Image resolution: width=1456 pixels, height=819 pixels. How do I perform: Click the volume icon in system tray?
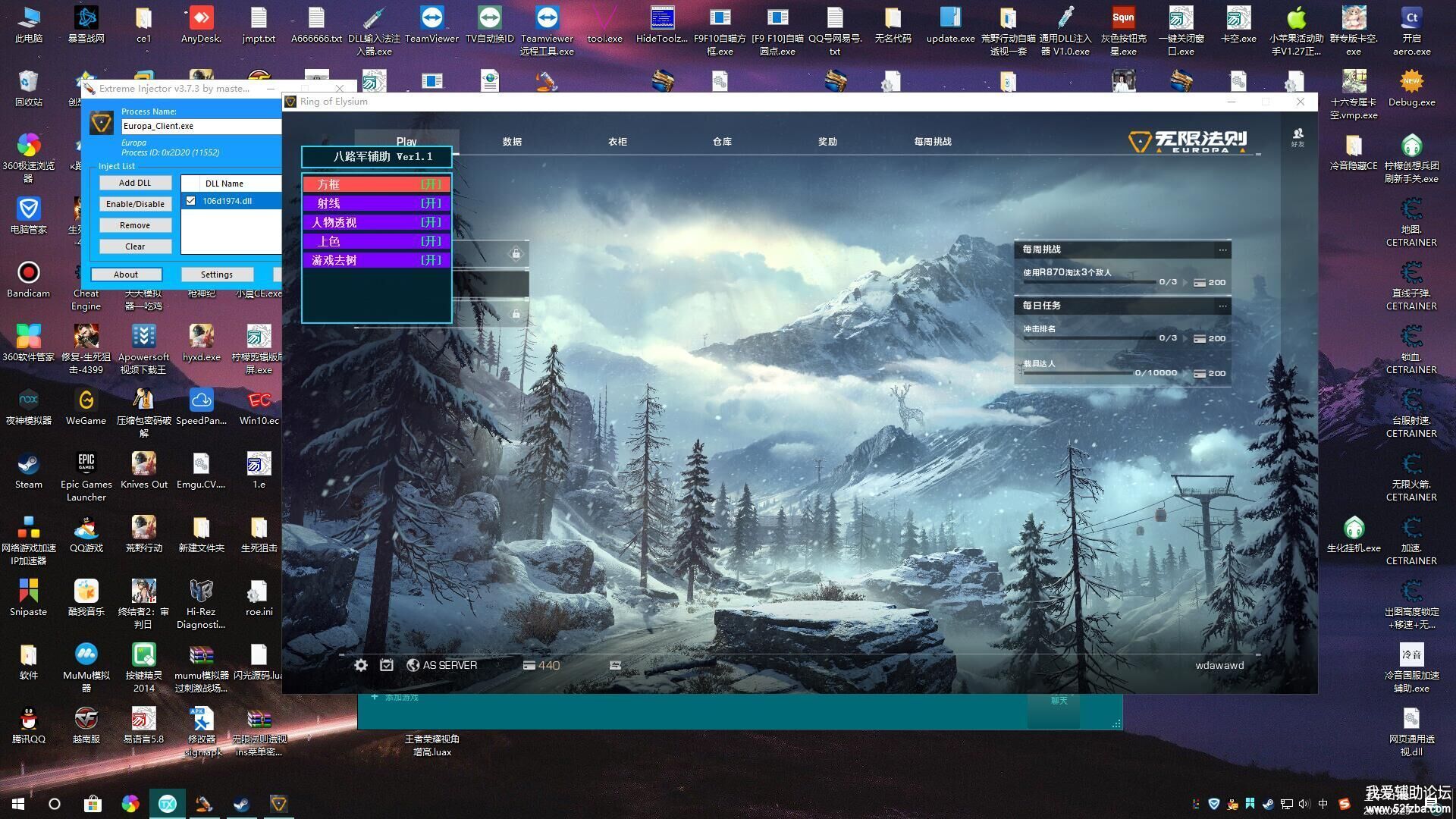click(1304, 804)
